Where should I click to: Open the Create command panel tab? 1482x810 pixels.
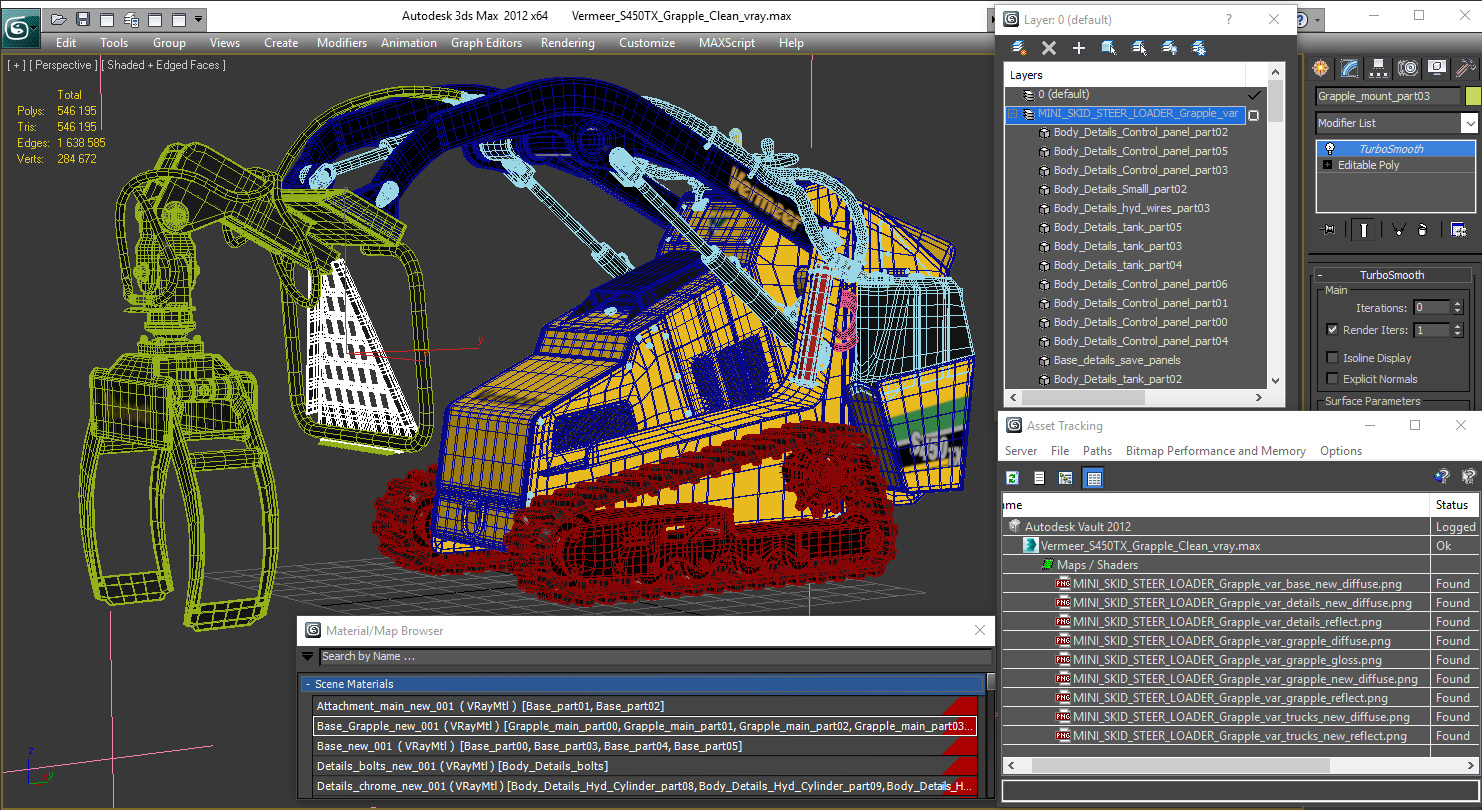coord(1321,68)
